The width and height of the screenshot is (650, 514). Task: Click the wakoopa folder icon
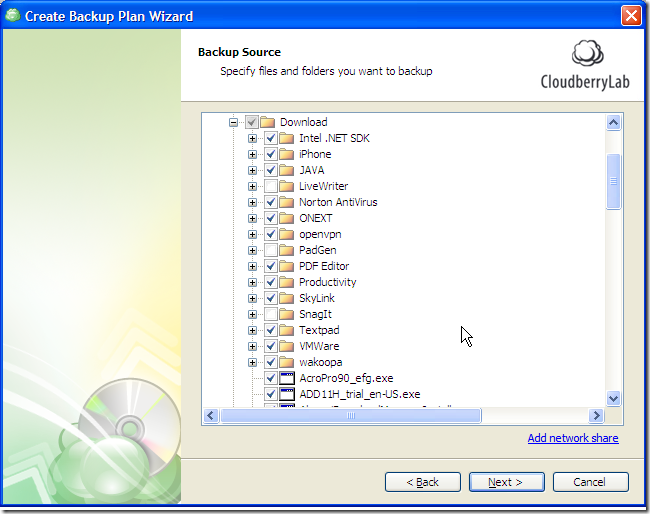click(x=286, y=362)
